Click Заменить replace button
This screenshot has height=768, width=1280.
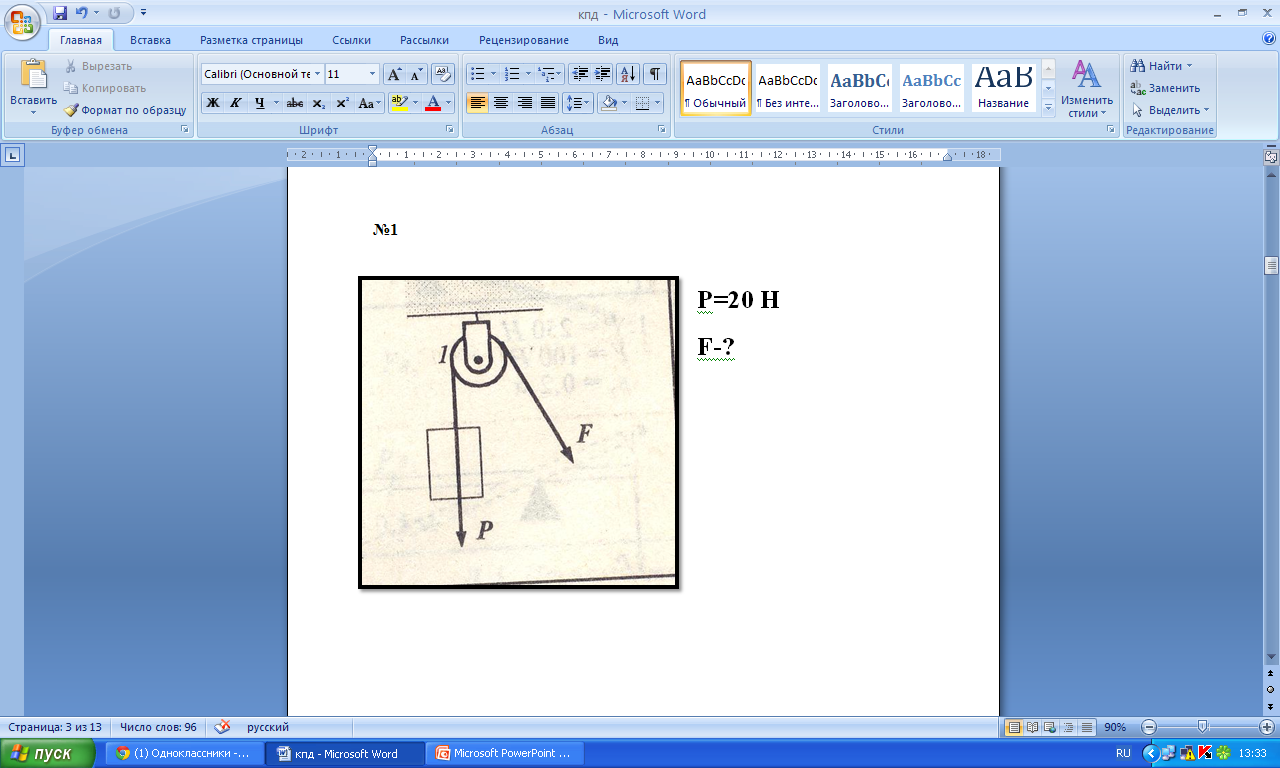pyautogui.click(x=1165, y=88)
